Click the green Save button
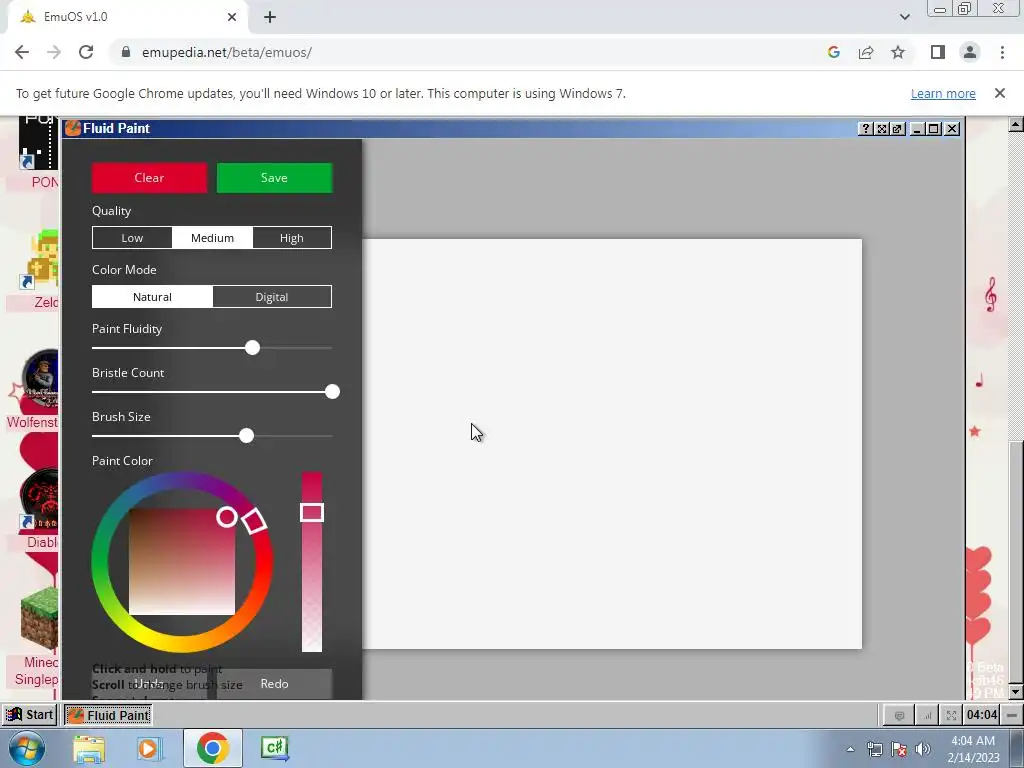The image size is (1024, 768). pyautogui.click(x=274, y=178)
